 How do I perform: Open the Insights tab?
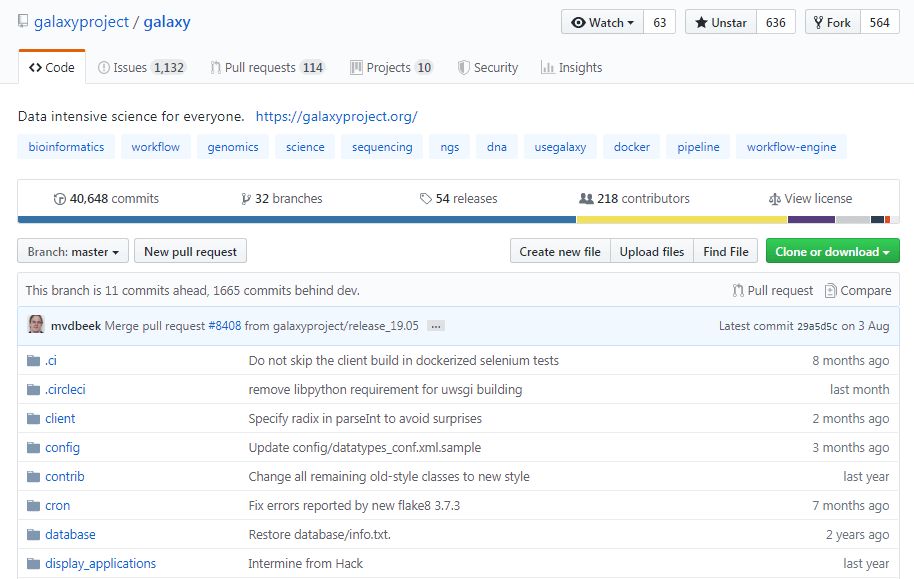coord(571,68)
